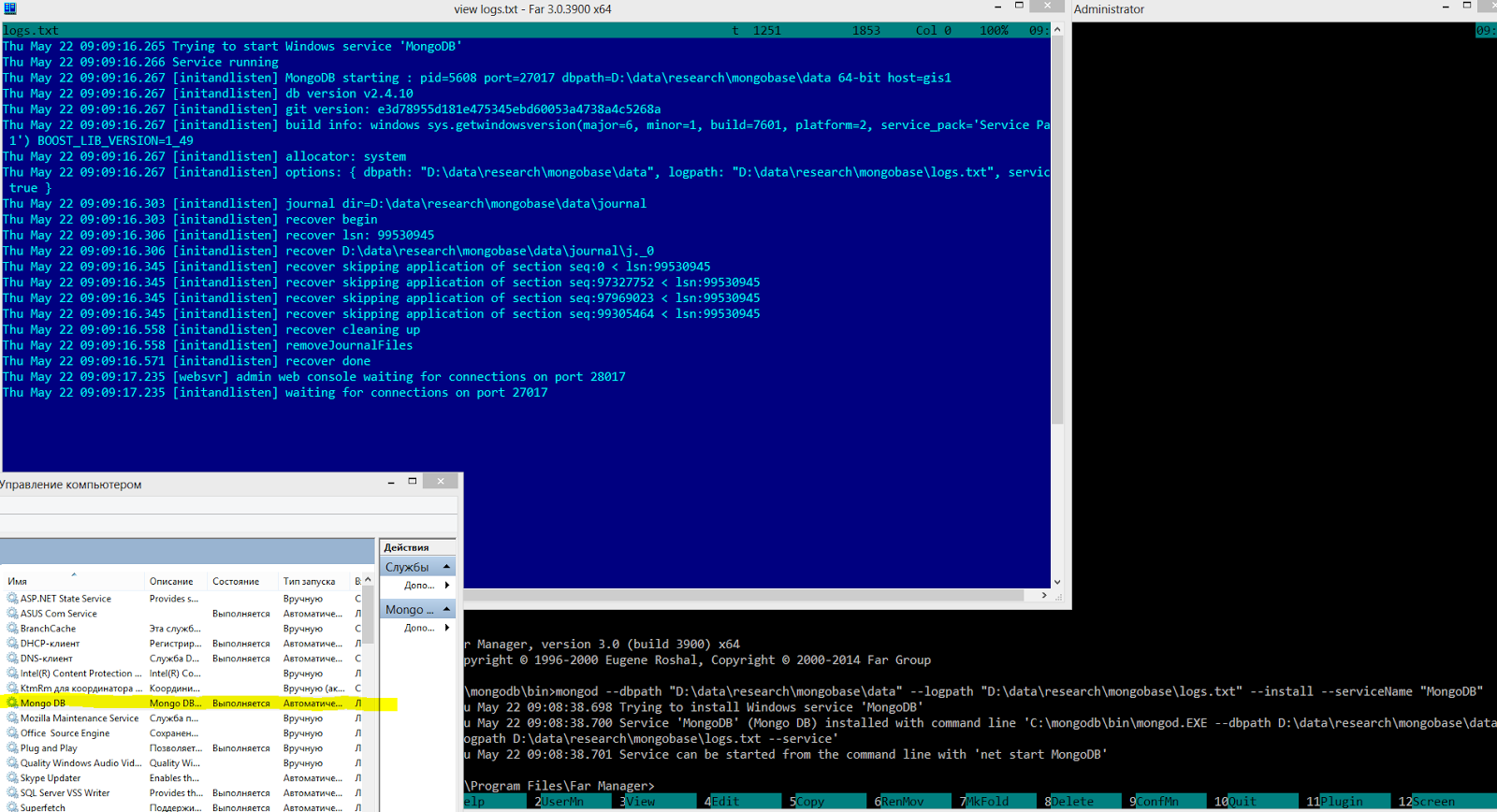Sort services by the Имя column
Image resolution: width=1497 pixels, height=812 pixels.
pos(72,581)
